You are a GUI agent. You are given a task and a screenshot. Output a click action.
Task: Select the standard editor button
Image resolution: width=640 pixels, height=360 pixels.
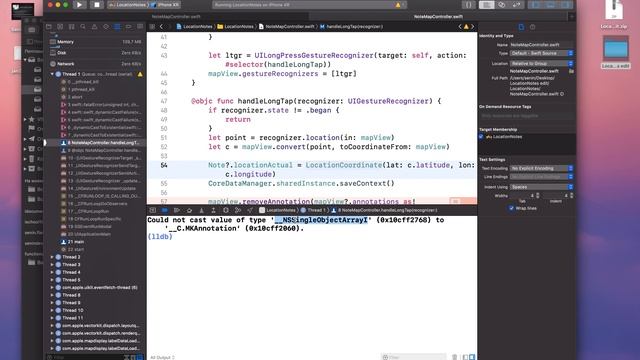click(x=486, y=5)
